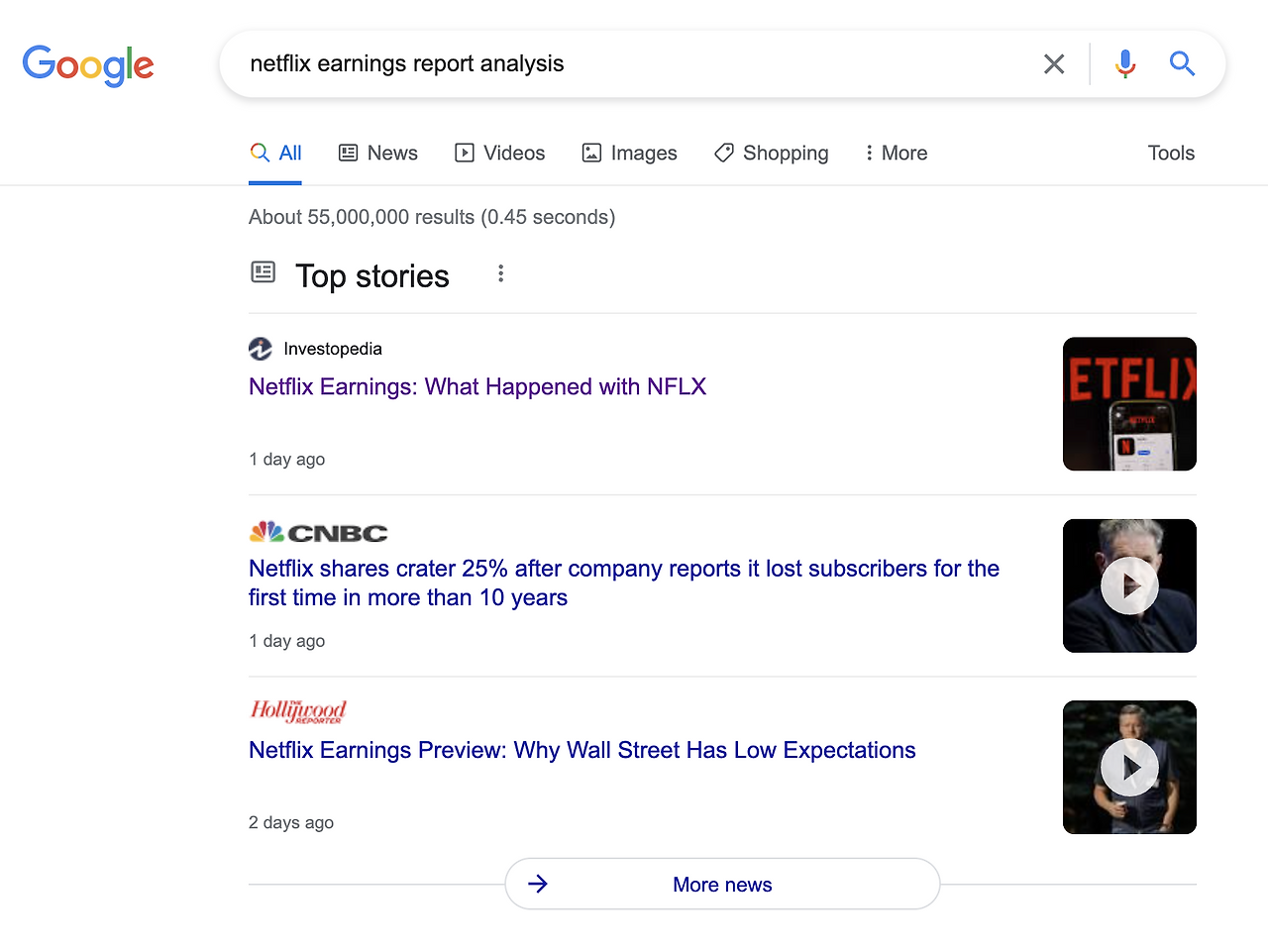Open Netflix Earnings: What Happened with NFLX

coord(477,386)
